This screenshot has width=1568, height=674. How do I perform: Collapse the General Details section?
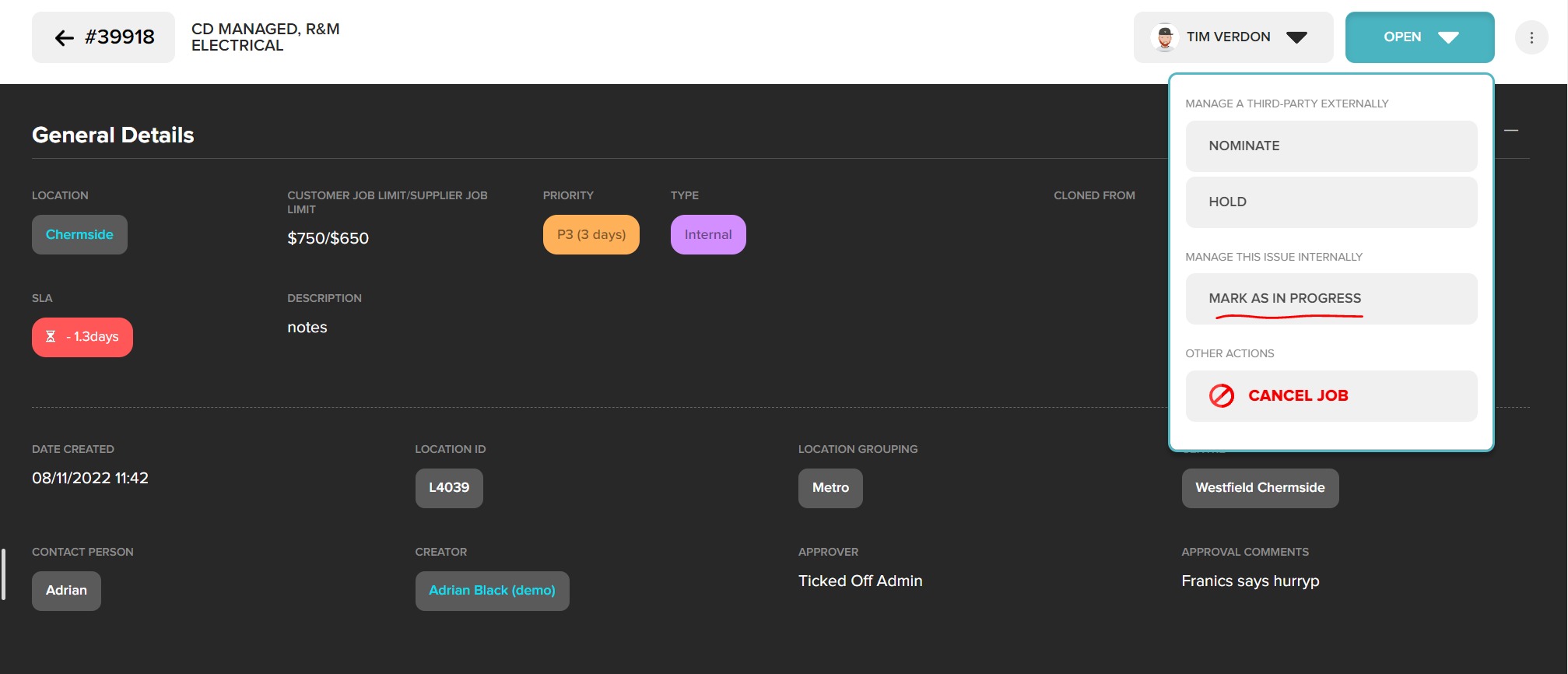coord(1511,131)
